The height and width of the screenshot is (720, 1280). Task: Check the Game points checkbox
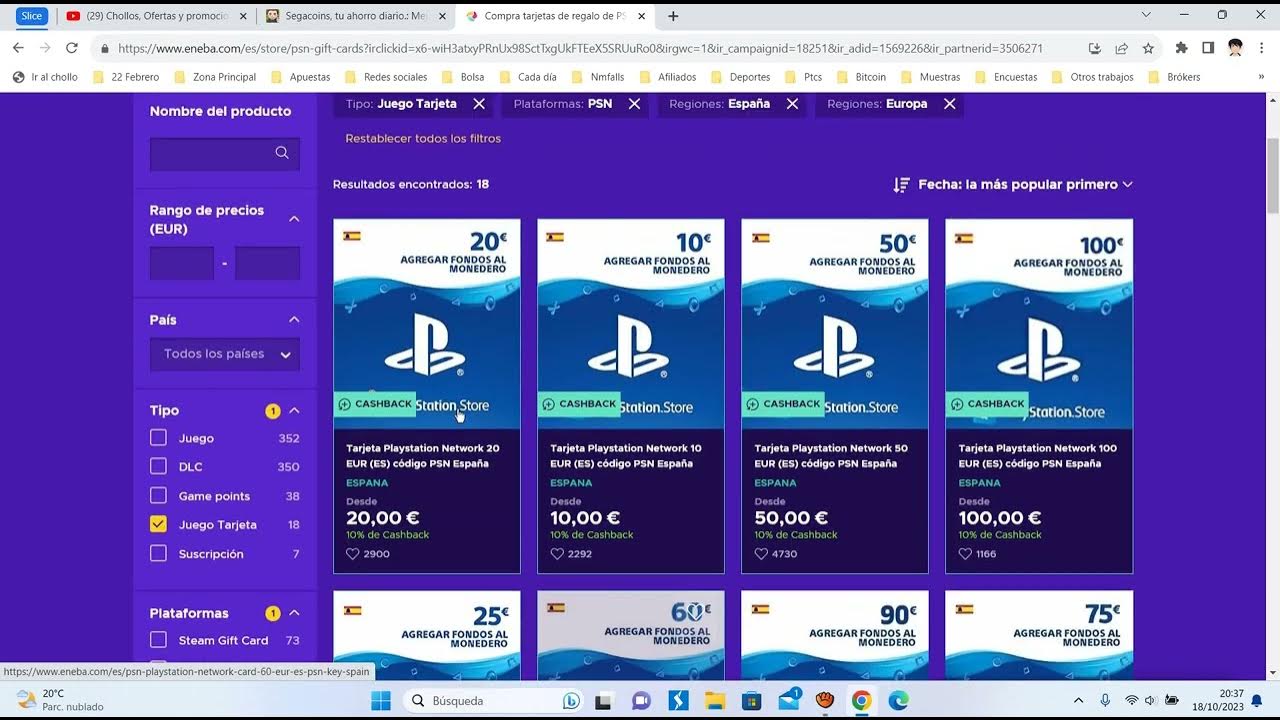click(x=158, y=495)
